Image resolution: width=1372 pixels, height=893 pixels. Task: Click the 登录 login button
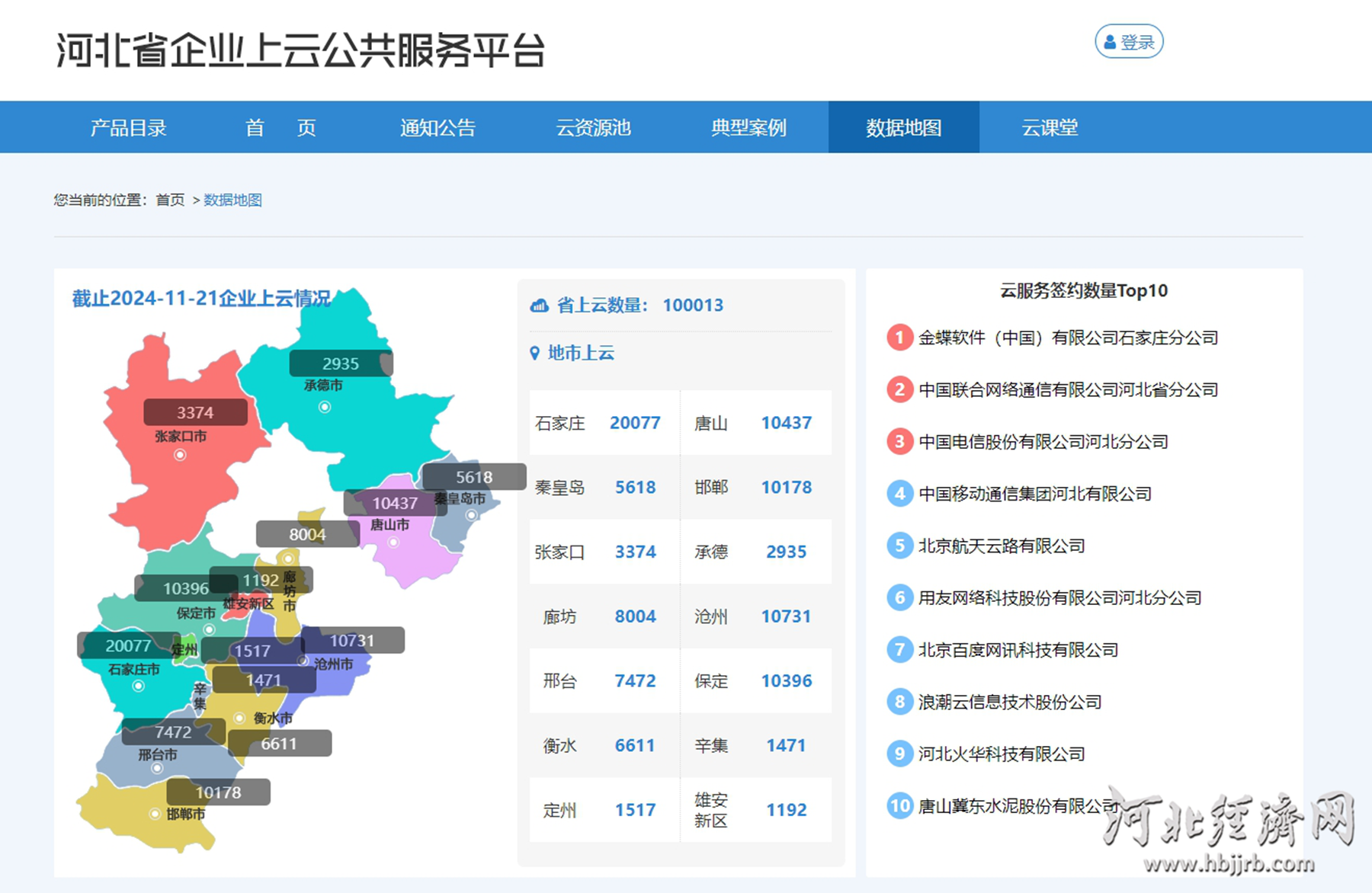(x=1129, y=42)
